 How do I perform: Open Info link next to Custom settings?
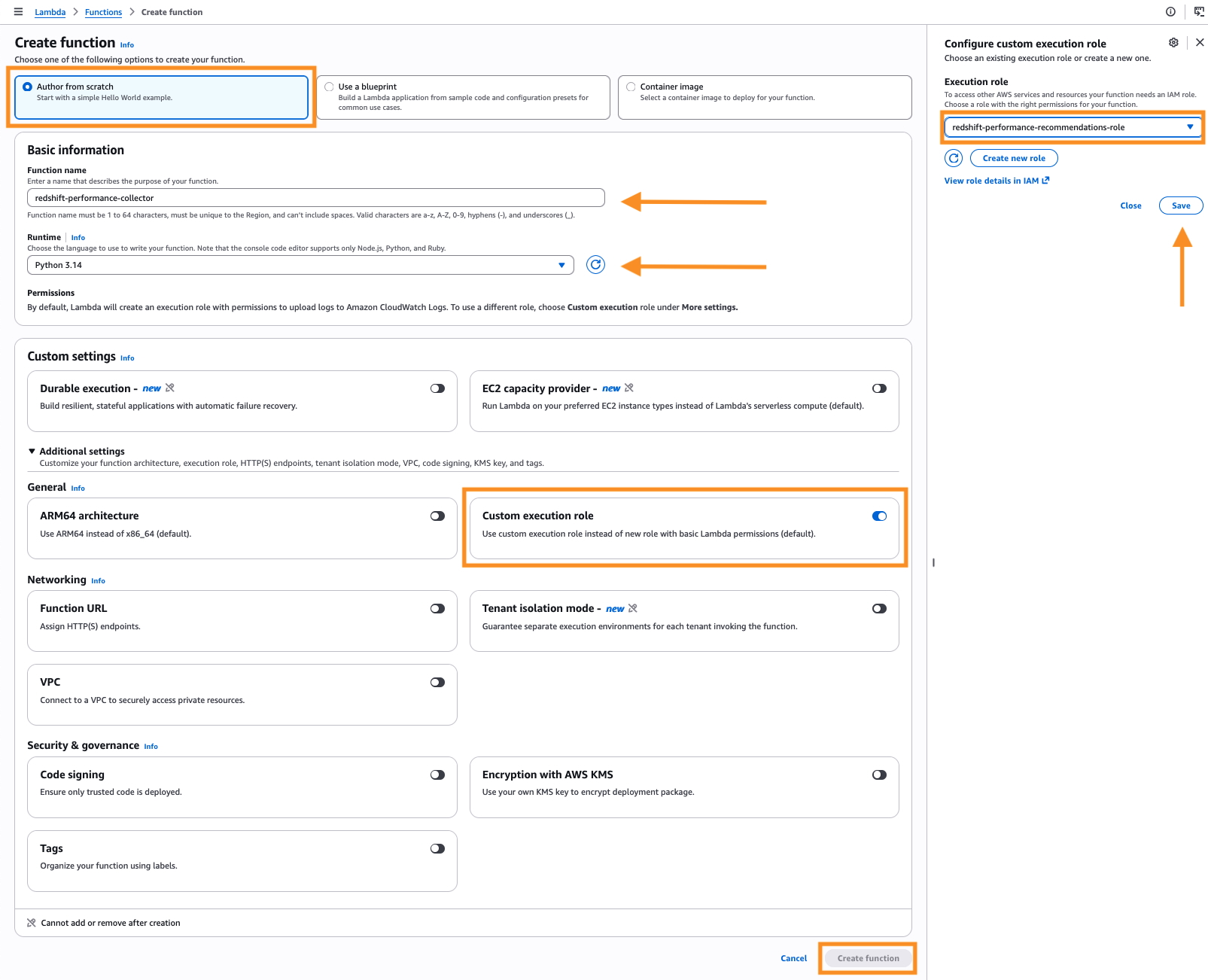pos(127,358)
